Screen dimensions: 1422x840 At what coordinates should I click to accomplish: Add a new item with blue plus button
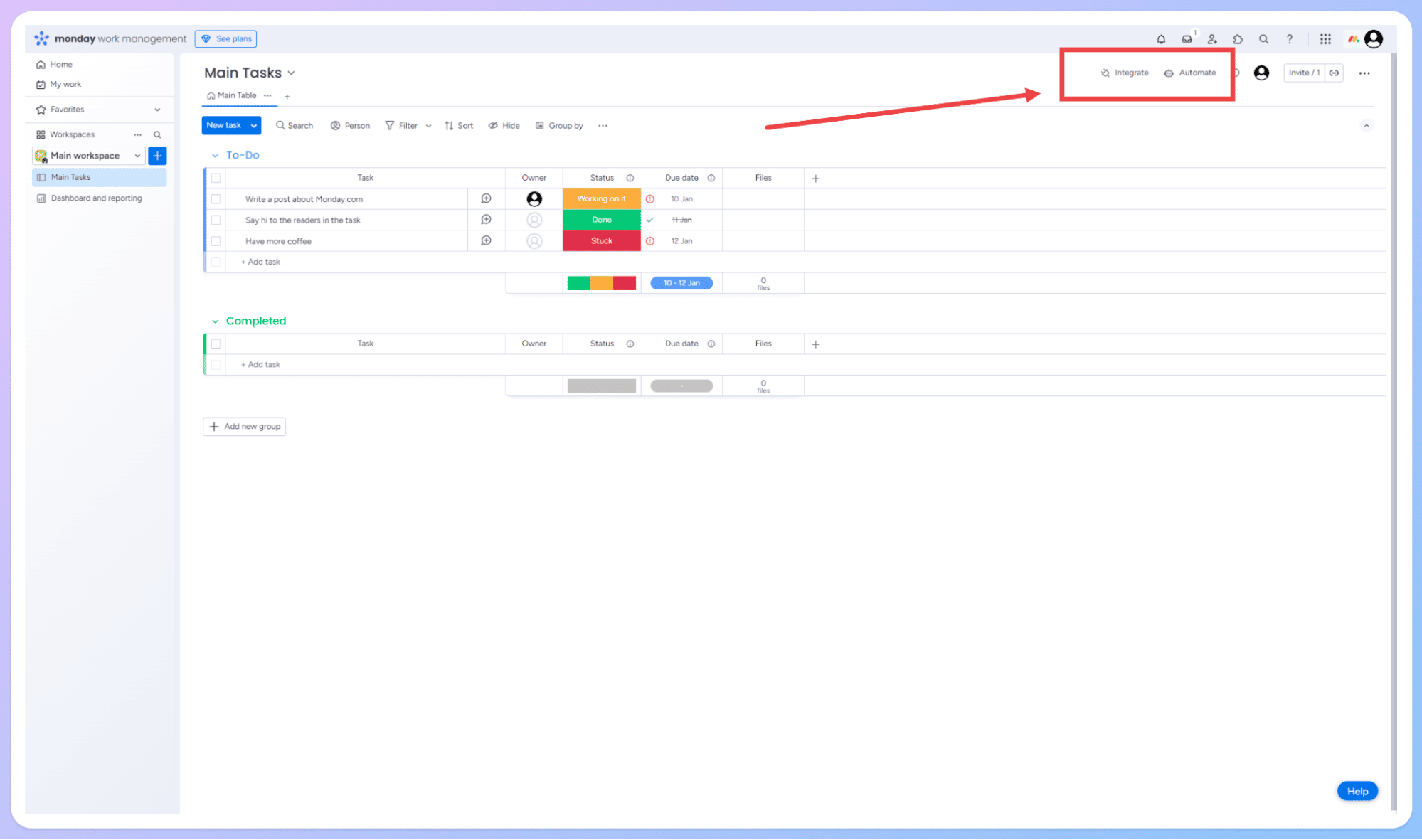(x=157, y=156)
